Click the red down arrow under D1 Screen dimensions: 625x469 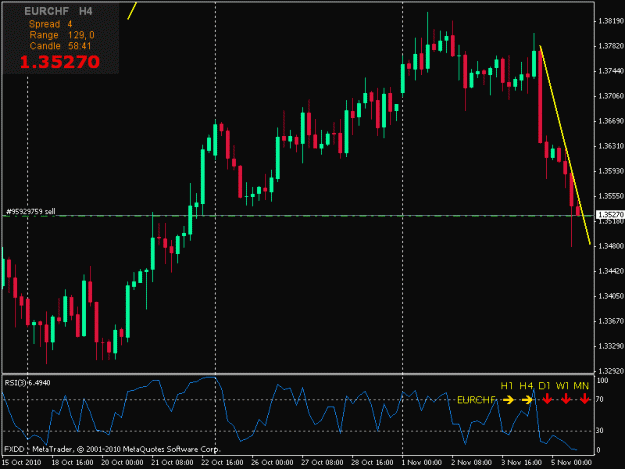coord(547,398)
